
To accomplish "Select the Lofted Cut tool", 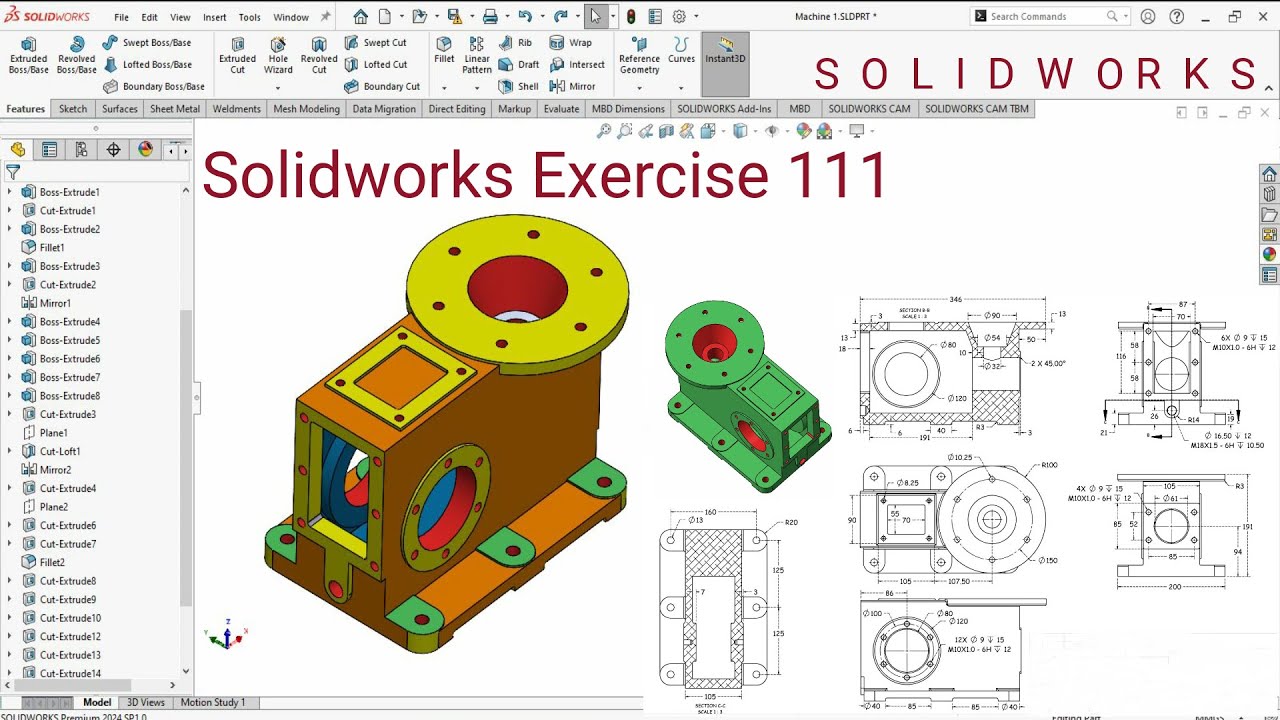I will coord(375,65).
